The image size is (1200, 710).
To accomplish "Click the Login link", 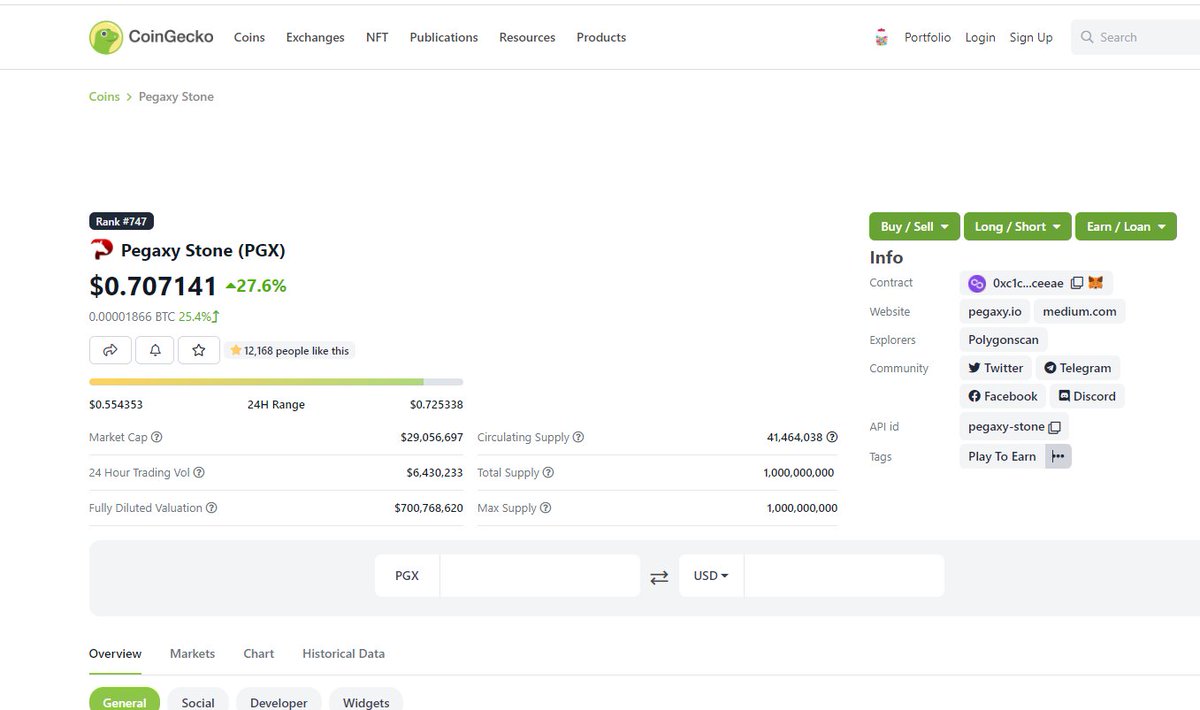I will pyautogui.click(x=980, y=37).
